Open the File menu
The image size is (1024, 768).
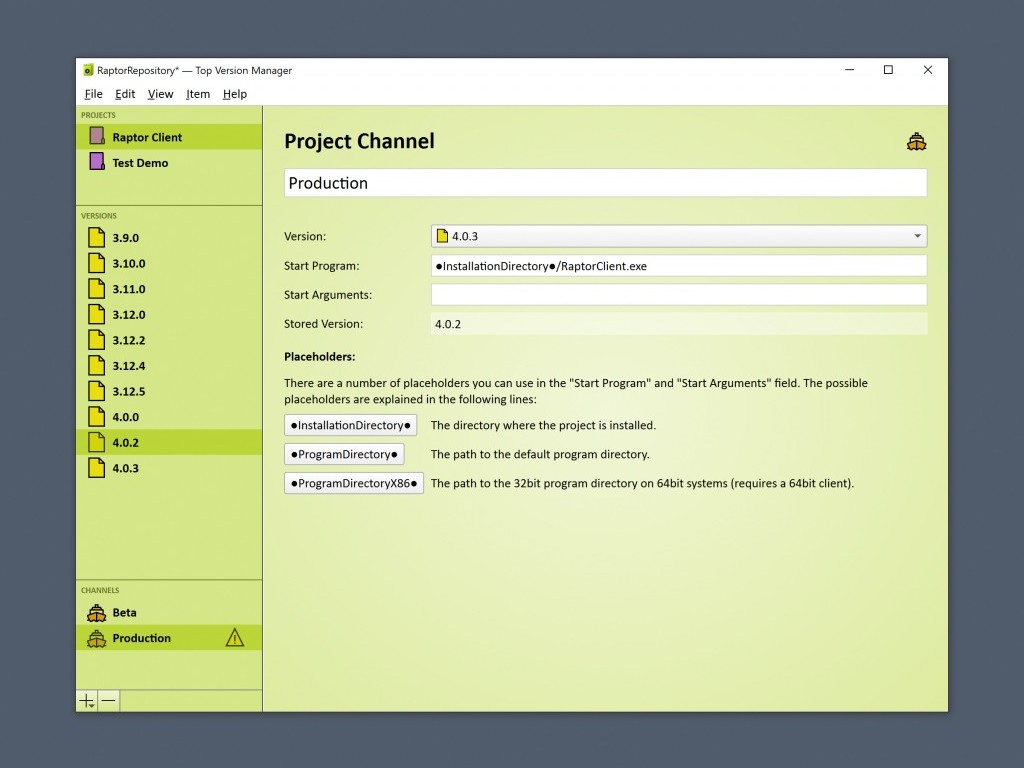coord(93,94)
